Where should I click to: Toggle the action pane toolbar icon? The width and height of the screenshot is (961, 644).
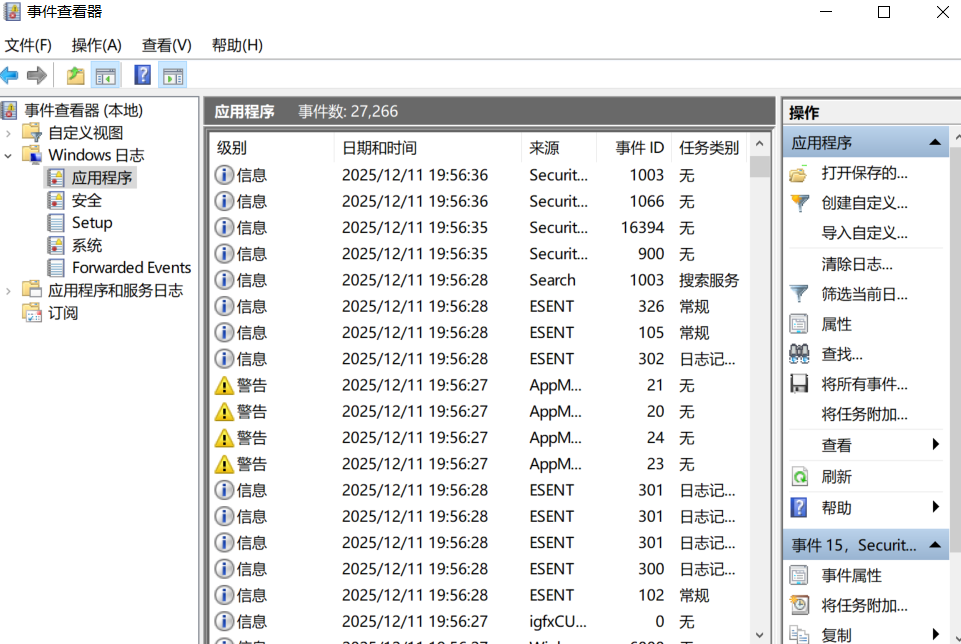click(x=173, y=76)
